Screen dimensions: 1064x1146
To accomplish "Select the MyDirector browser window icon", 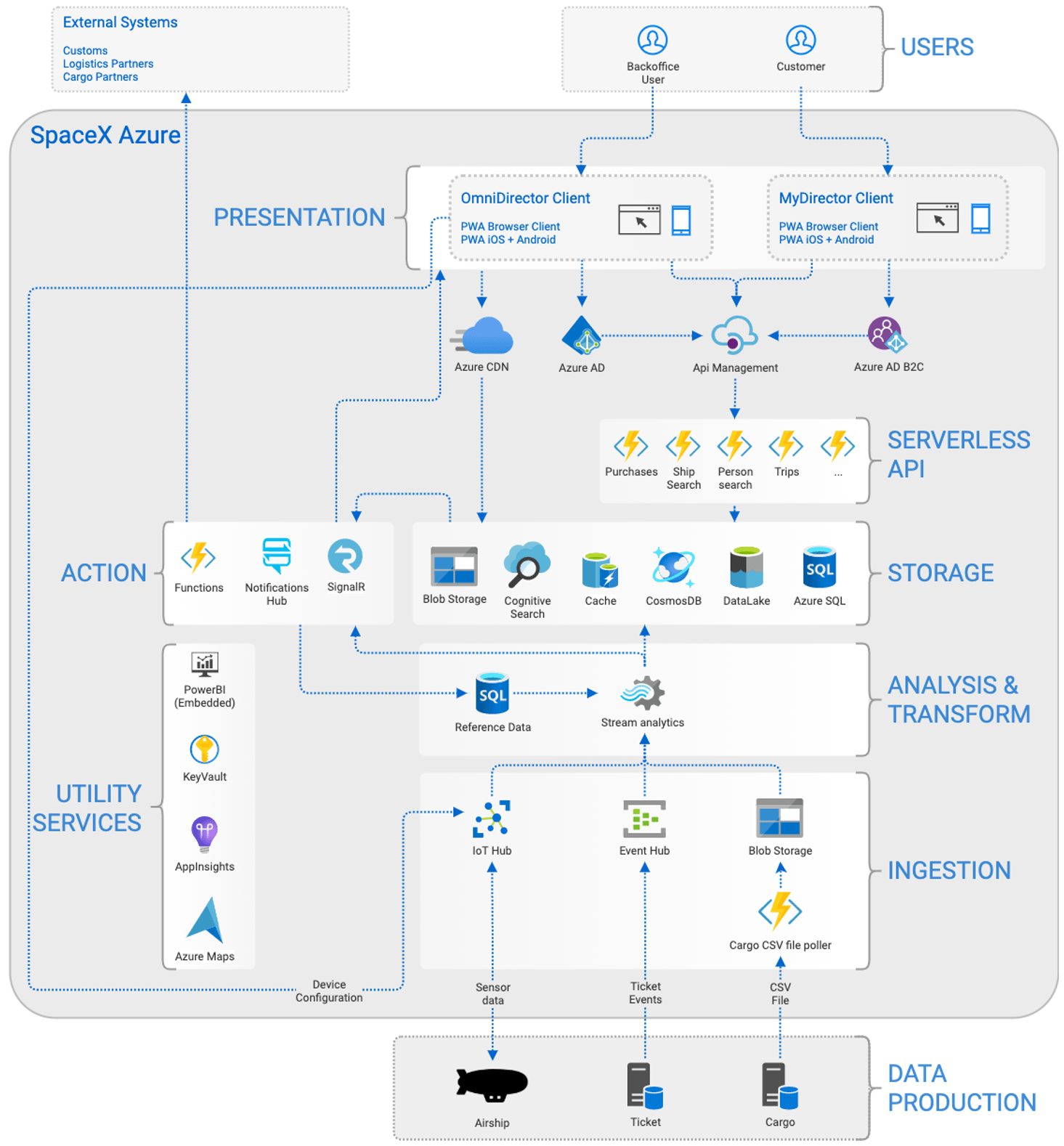I will pos(938,217).
